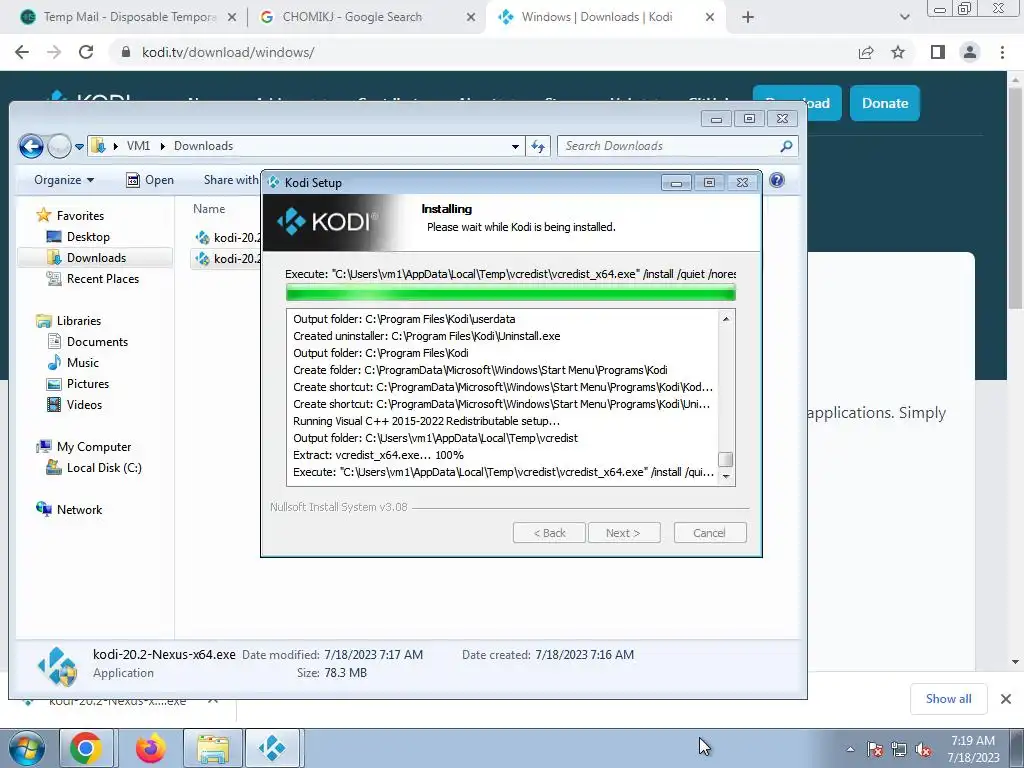Image resolution: width=1024 pixels, height=768 pixels.
Task: Reload the Kodi download page
Action: click(x=86, y=52)
